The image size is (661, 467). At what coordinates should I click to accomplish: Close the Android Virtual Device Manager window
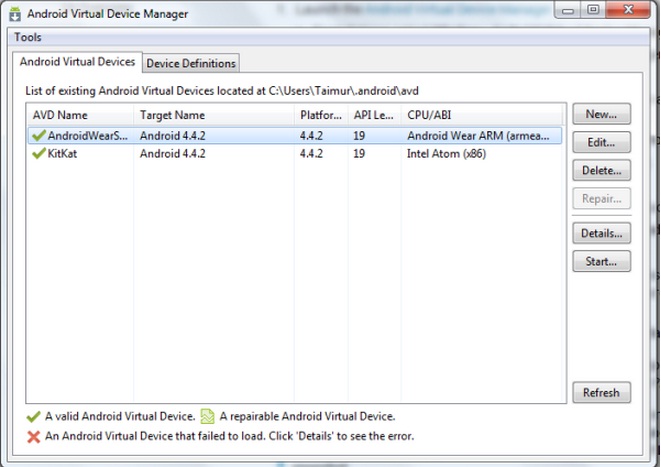[x=628, y=9]
